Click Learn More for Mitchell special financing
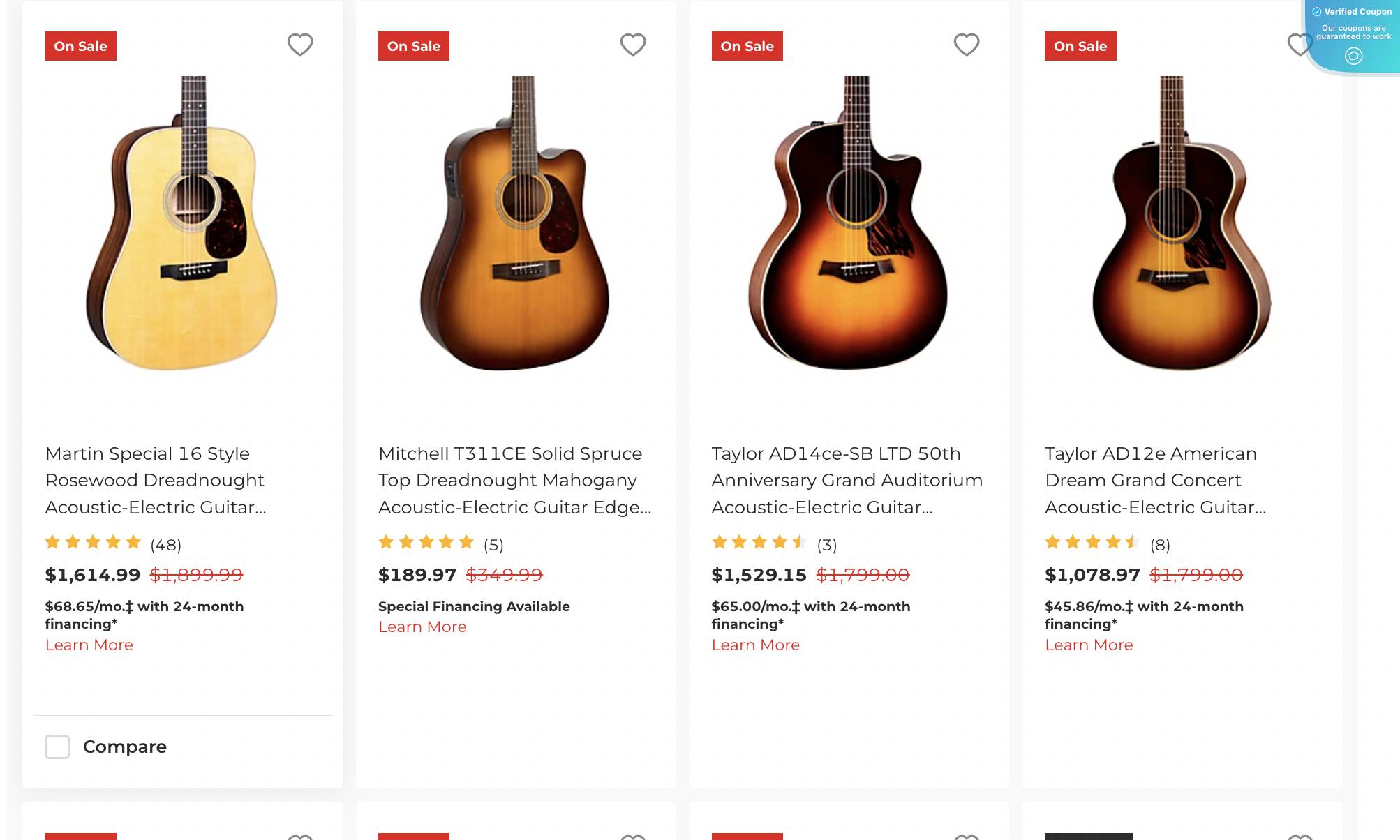The image size is (1400, 840). pyautogui.click(x=422, y=627)
